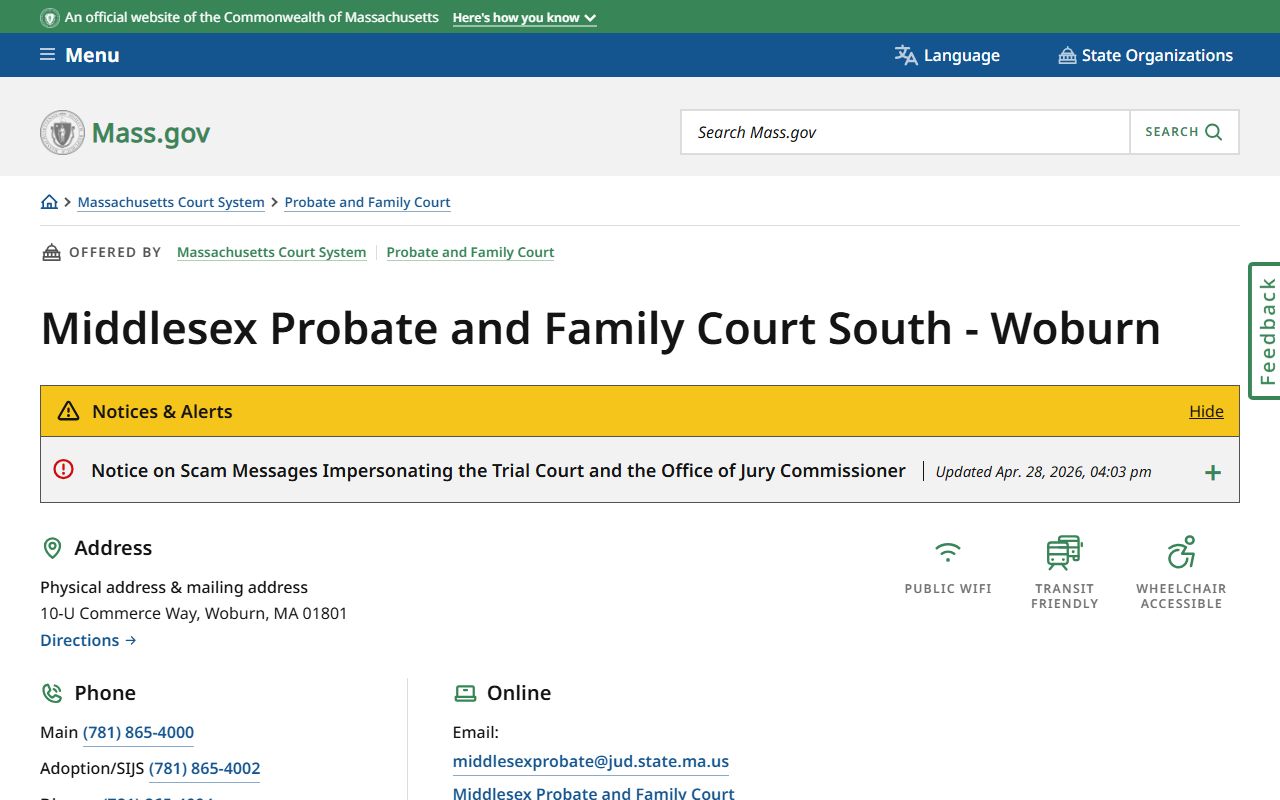Open Massachusetts Court System breadcrumb link
The image size is (1280, 800).
pos(171,202)
